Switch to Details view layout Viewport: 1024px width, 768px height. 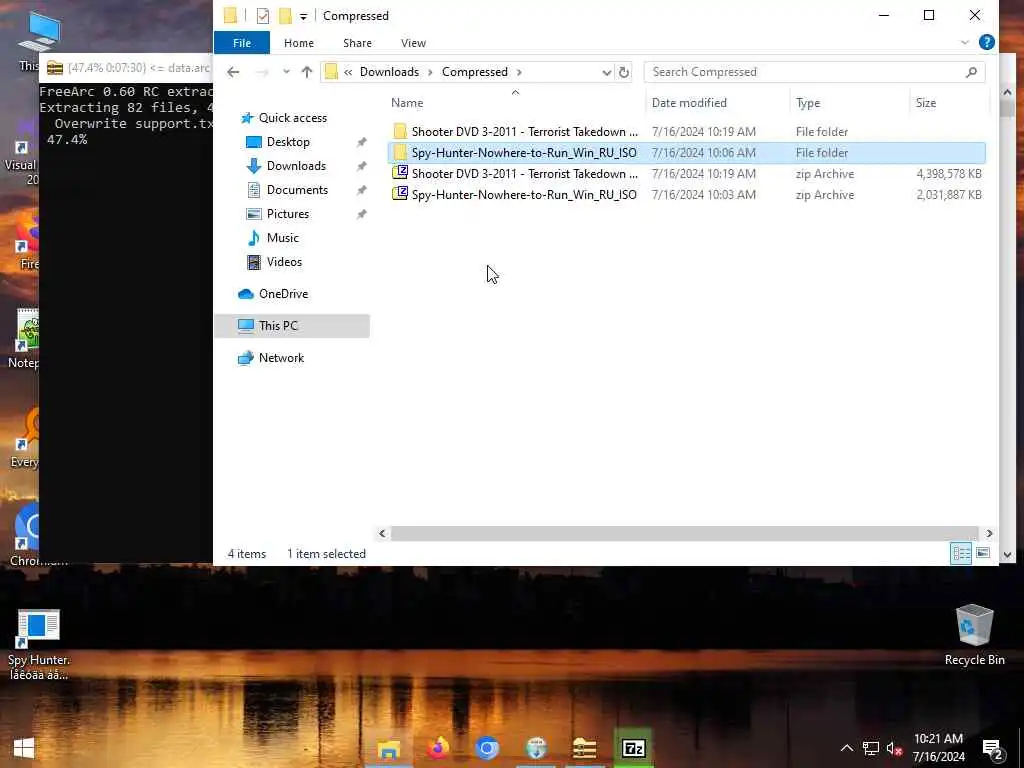[961, 554]
